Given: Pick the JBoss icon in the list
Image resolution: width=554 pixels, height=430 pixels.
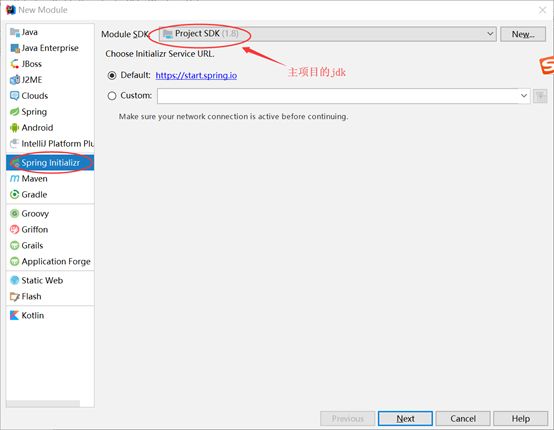Looking at the screenshot, I should (x=14, y=64).
